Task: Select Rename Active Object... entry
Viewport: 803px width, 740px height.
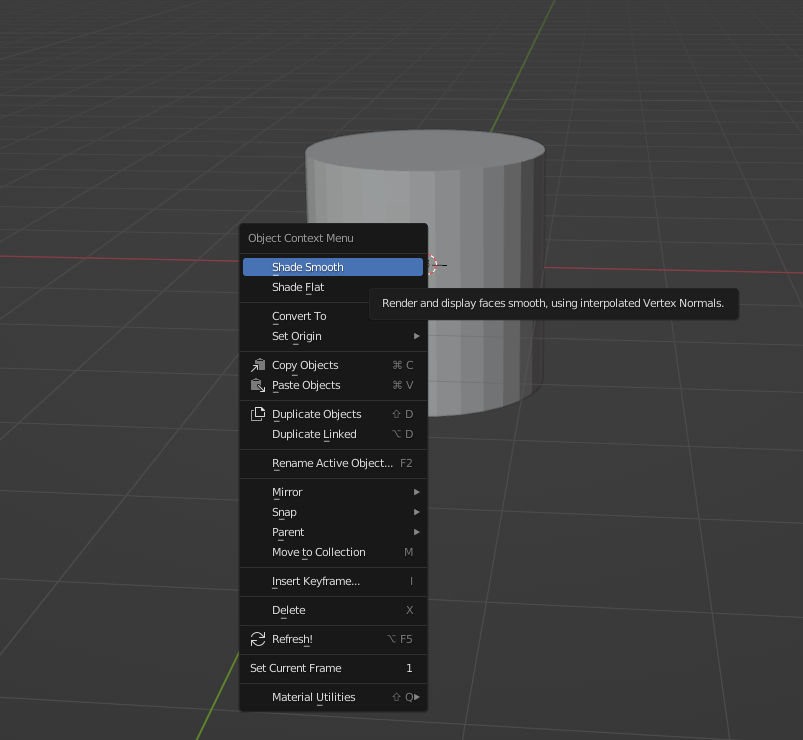Action: 333,463
